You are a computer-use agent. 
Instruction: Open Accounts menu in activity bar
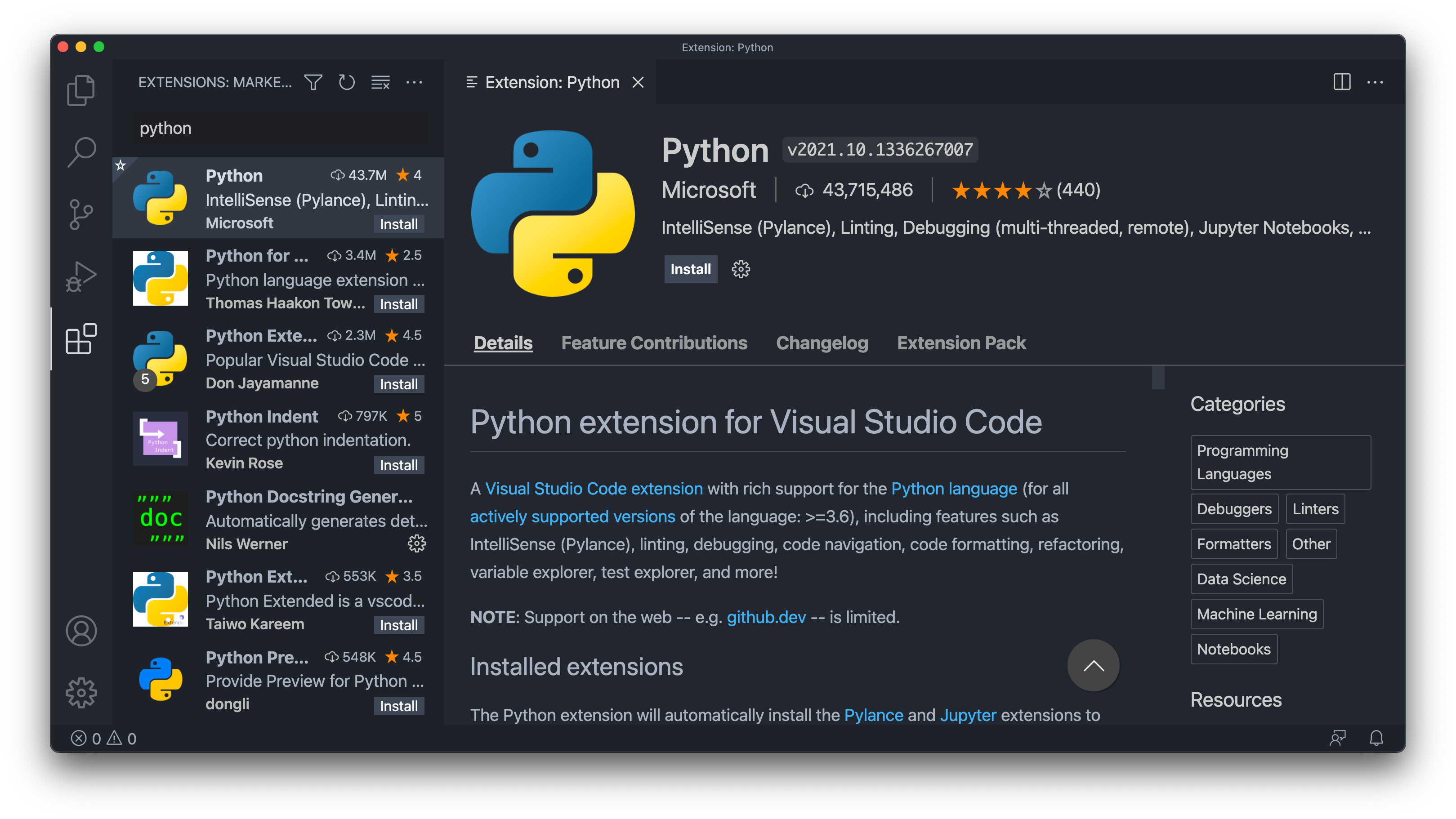click(81, 631)
